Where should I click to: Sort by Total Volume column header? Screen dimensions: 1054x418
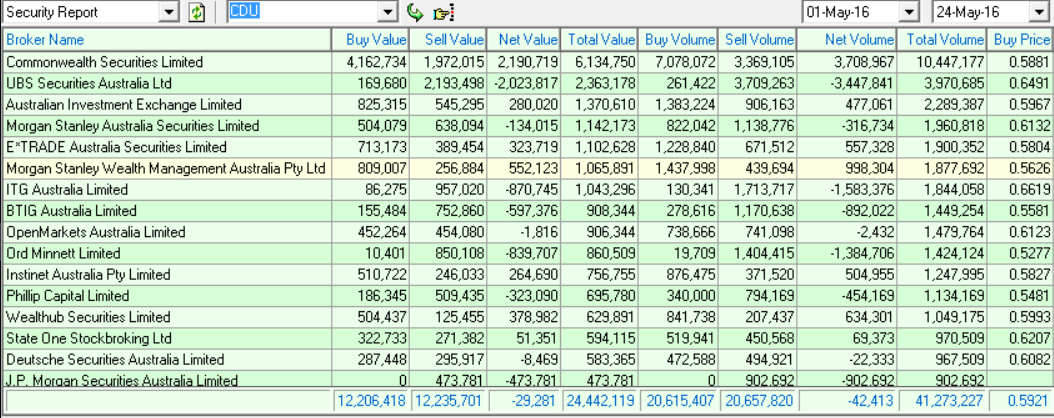point(944,40)
